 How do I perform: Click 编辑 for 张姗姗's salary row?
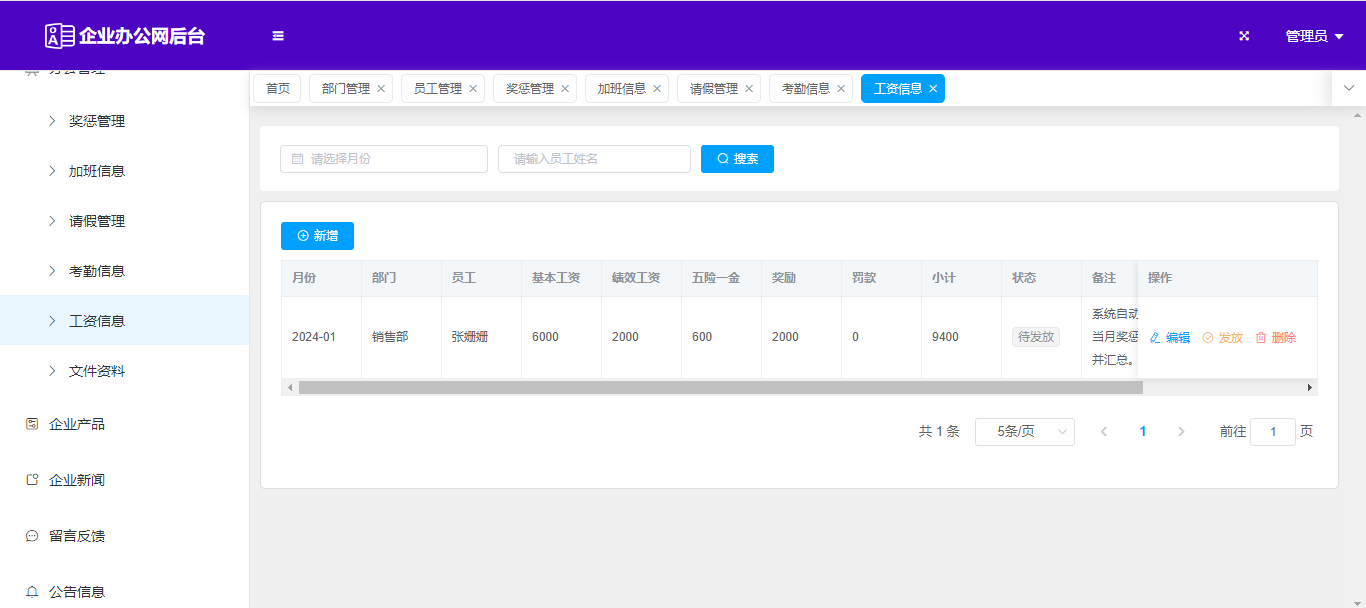click(x=1170, y=338)
